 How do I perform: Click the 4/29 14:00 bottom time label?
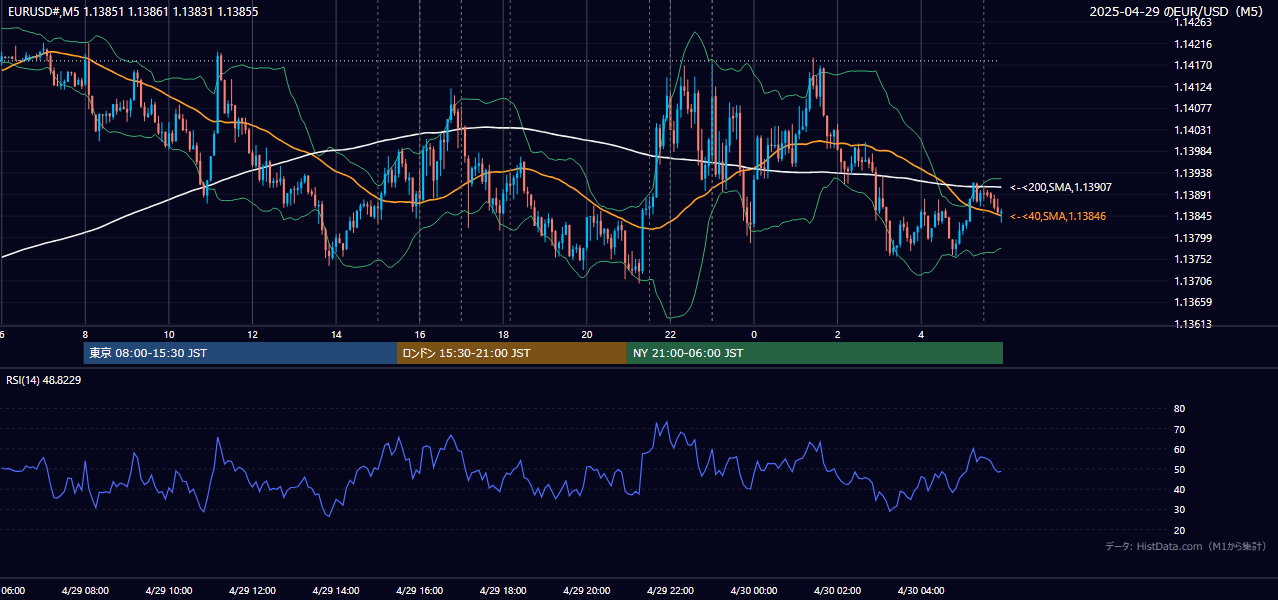click(336, 590)
